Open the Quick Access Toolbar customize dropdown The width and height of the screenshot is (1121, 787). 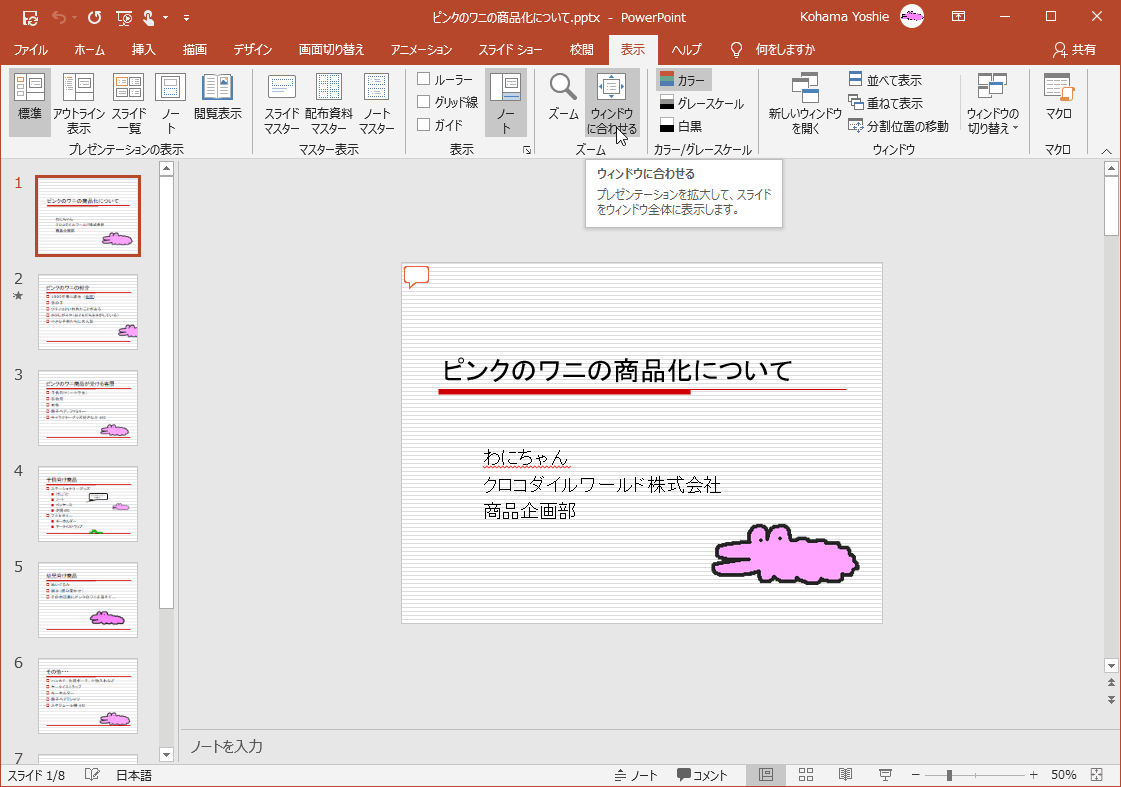(186, 17)
